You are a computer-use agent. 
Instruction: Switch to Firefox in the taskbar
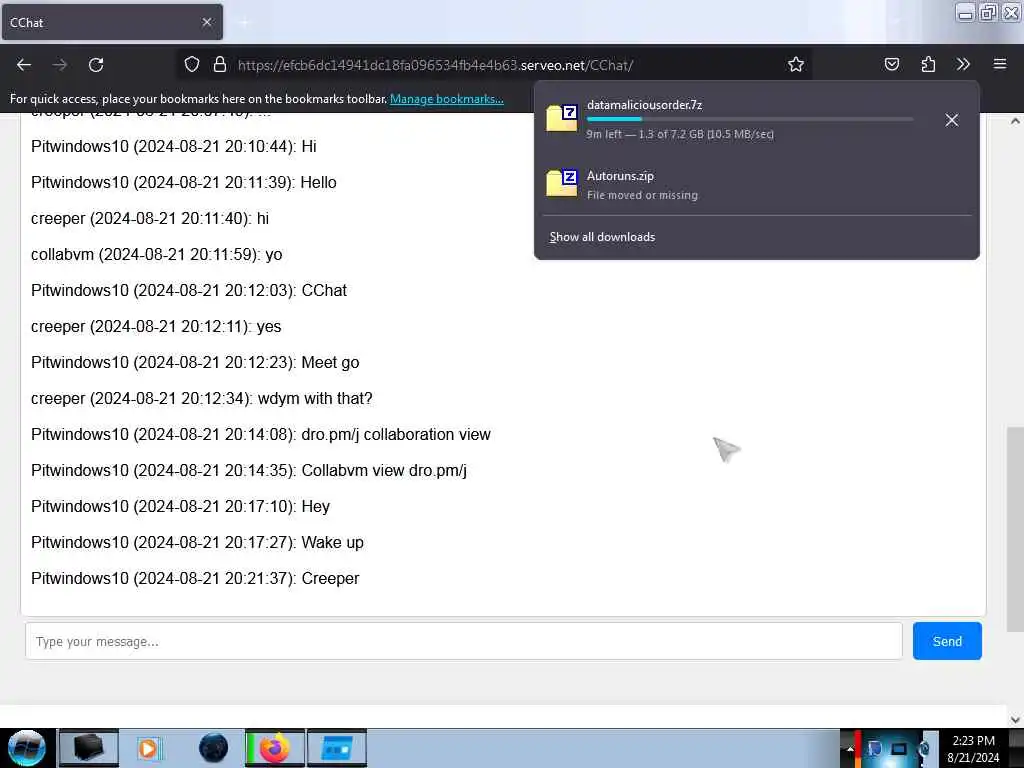pyautogui.click(x=275, y=748)
